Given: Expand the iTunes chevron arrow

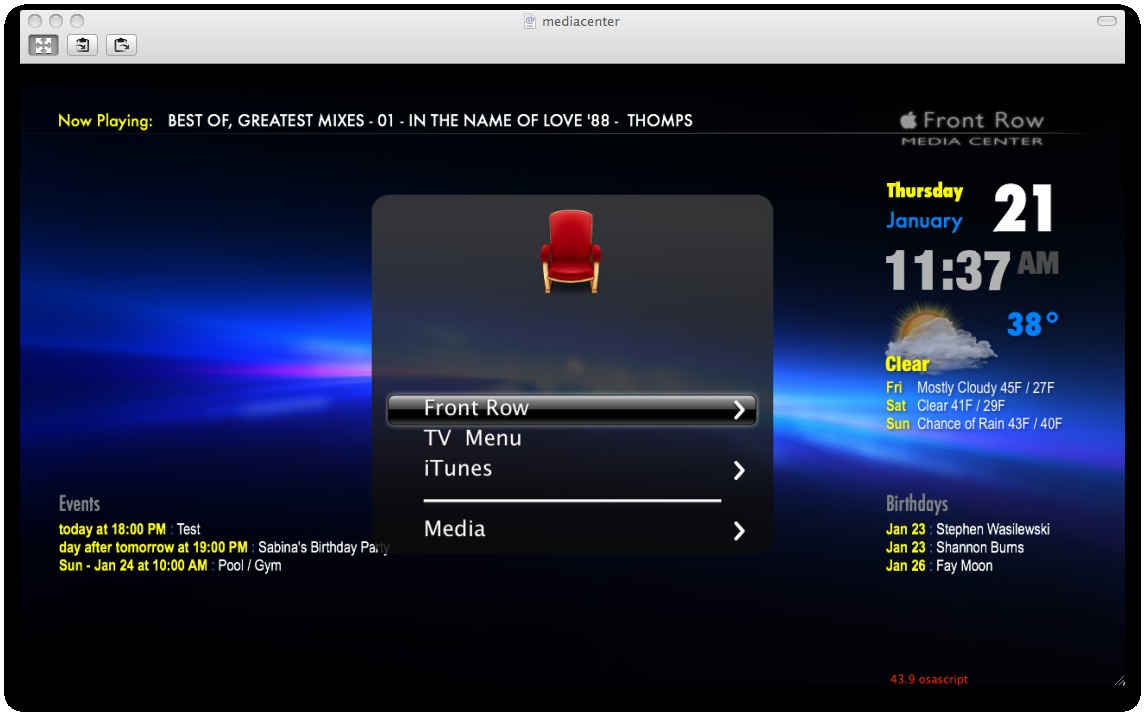Looking at the screenshot, I should [739, 470].
